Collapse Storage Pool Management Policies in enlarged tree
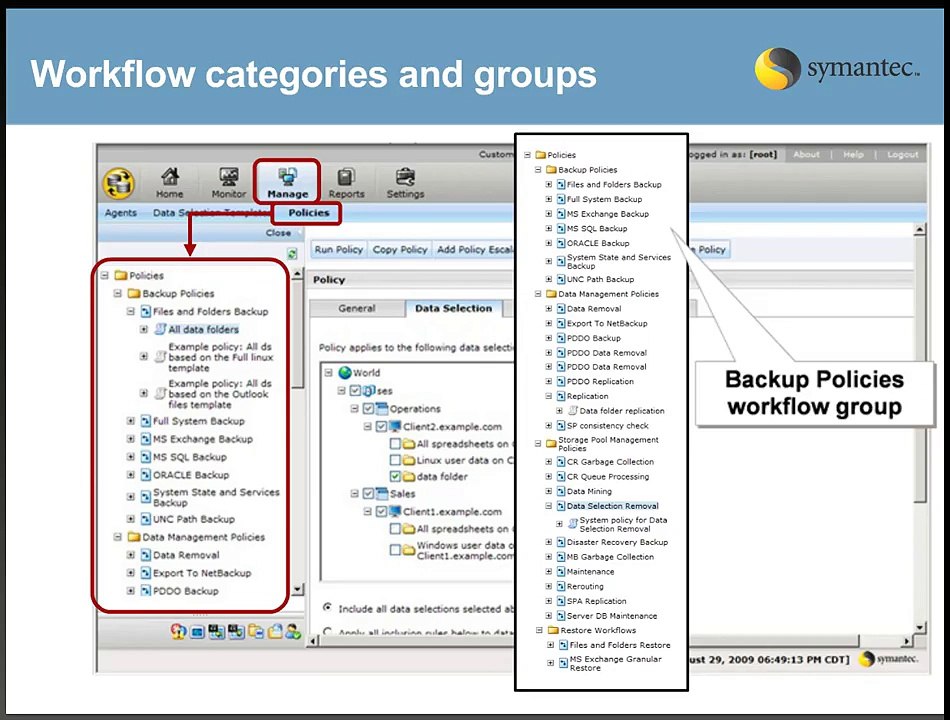This screenshot has width=950, height=720. 537,444
